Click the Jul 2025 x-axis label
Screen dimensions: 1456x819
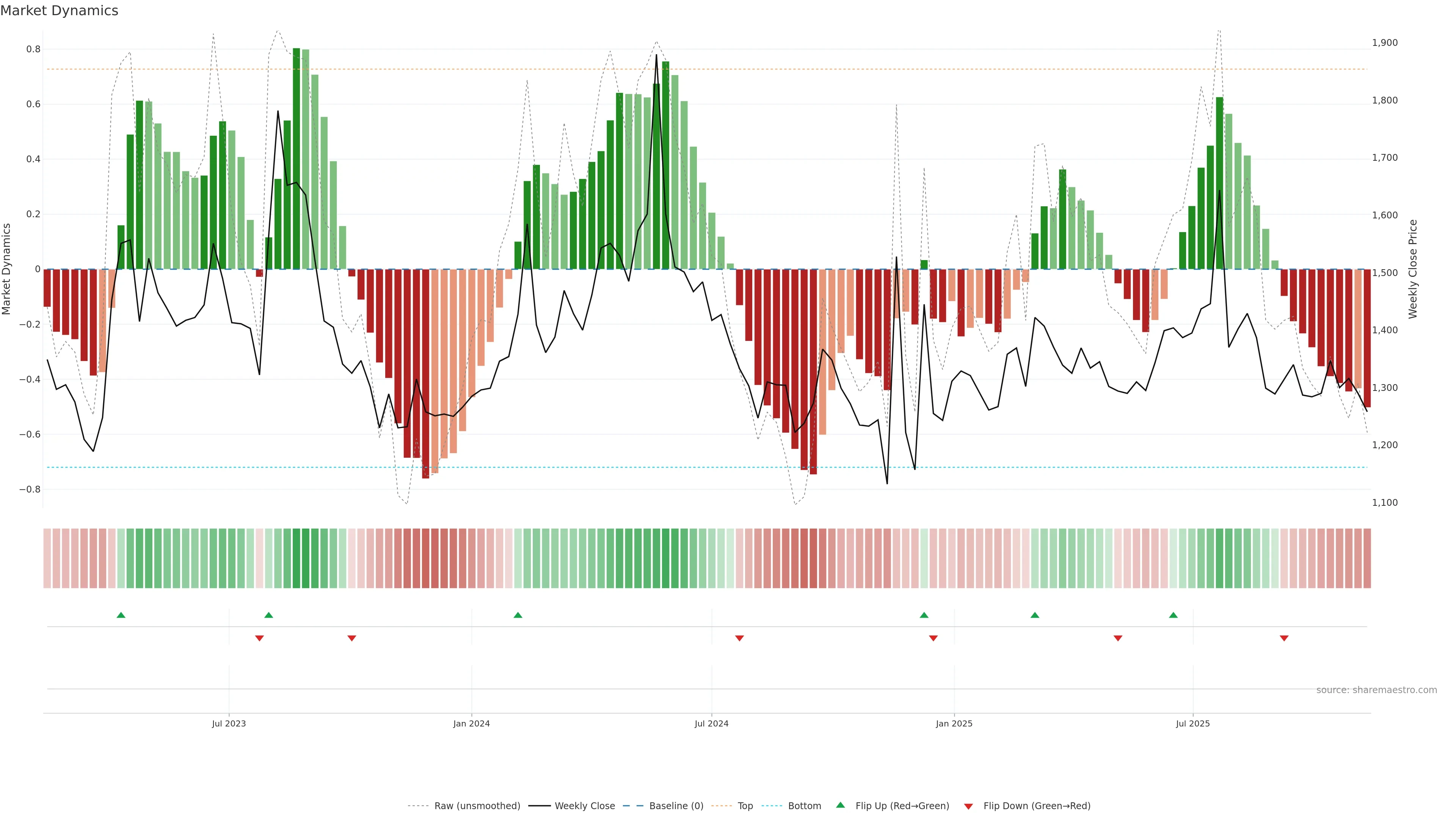(1192, 723)
